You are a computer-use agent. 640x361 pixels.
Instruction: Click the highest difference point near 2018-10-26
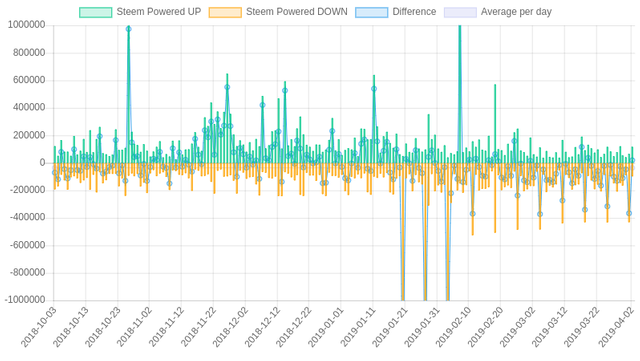(129, 29)
